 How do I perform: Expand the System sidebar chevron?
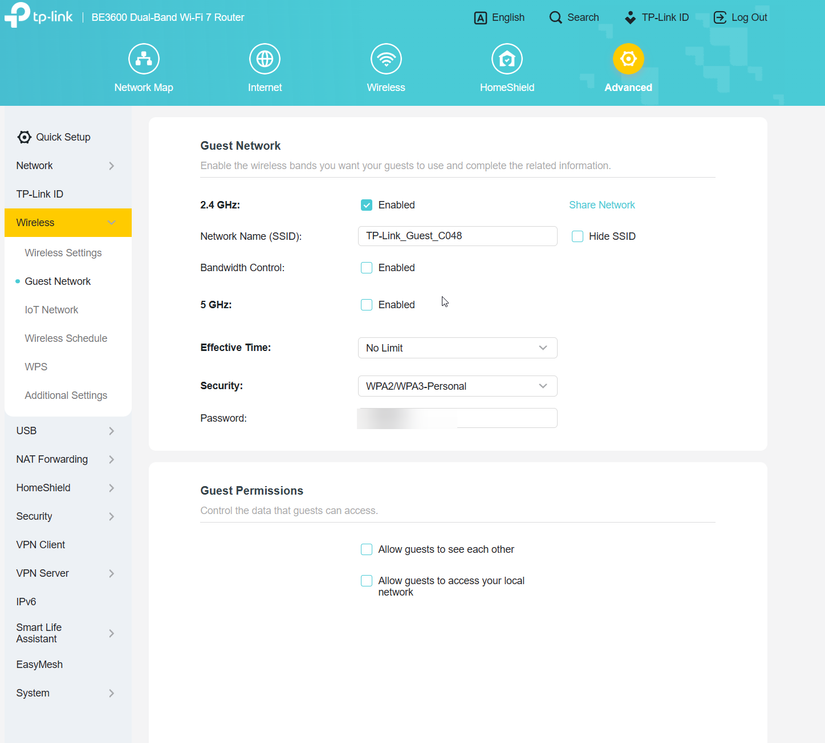pyautogui.click(x=112, y=694)
